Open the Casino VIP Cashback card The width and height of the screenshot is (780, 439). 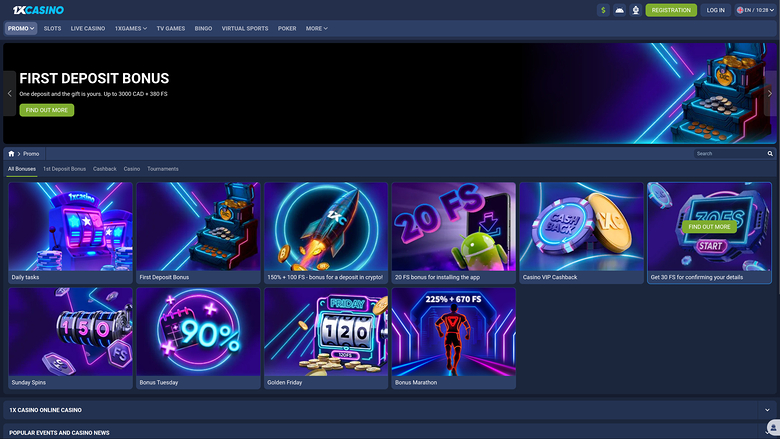point(582,233)
